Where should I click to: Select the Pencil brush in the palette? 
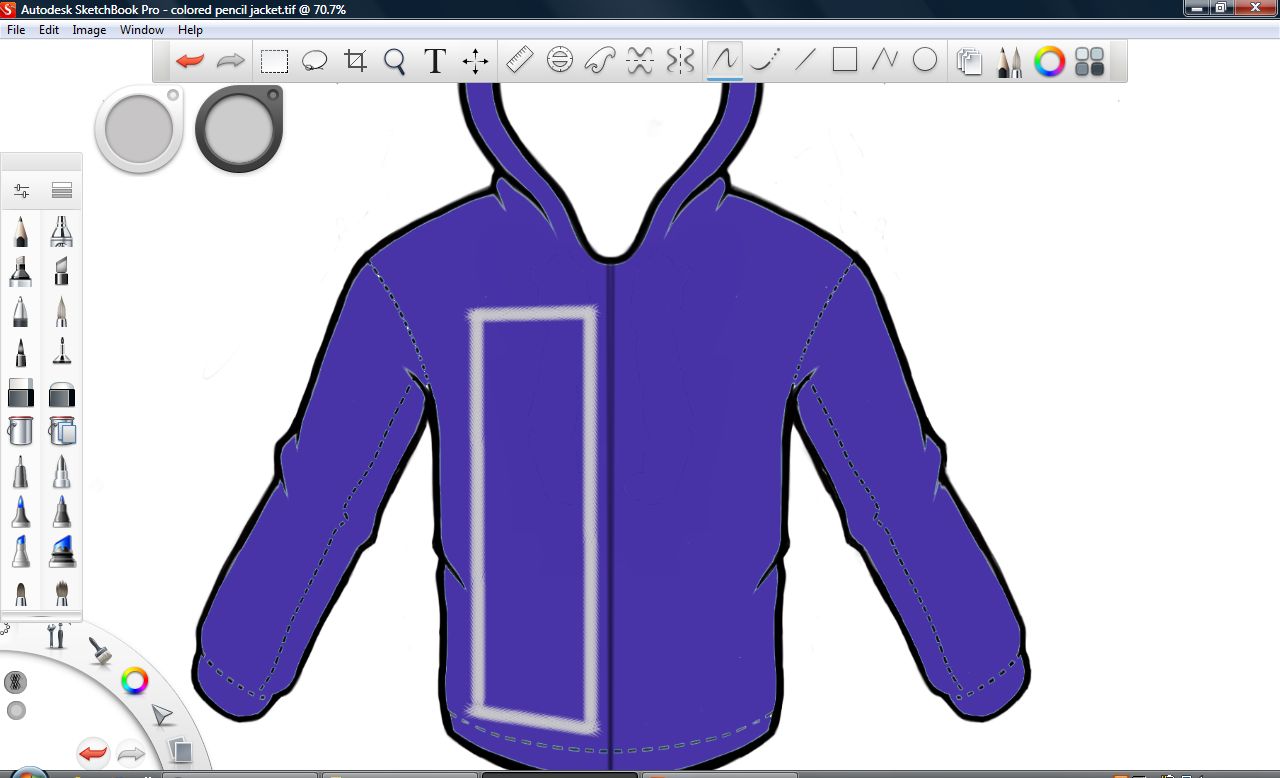pyautogui.click(x=21, y=232)
